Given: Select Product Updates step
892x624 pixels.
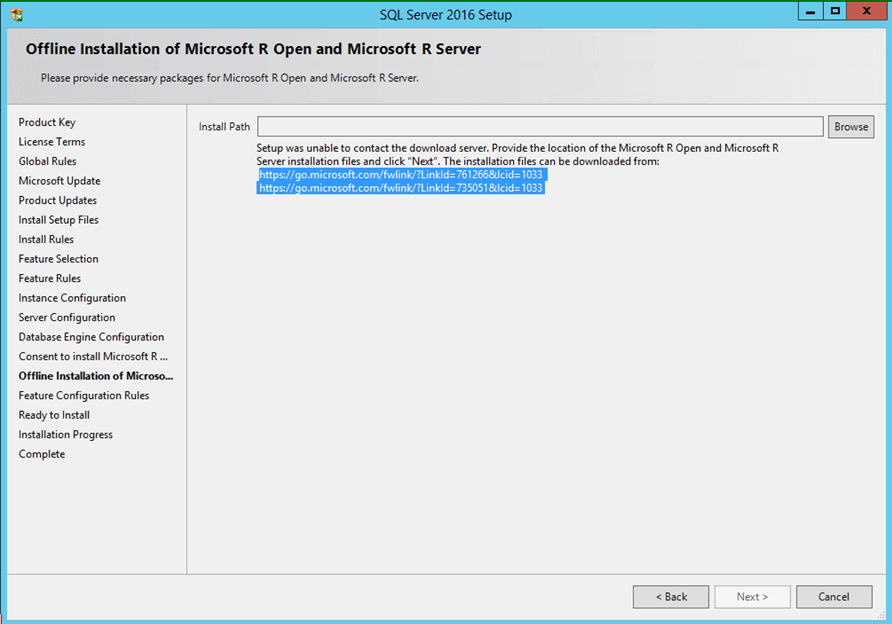Looking at the screenshot, I should pyautogui.click(x=57, y=200).
